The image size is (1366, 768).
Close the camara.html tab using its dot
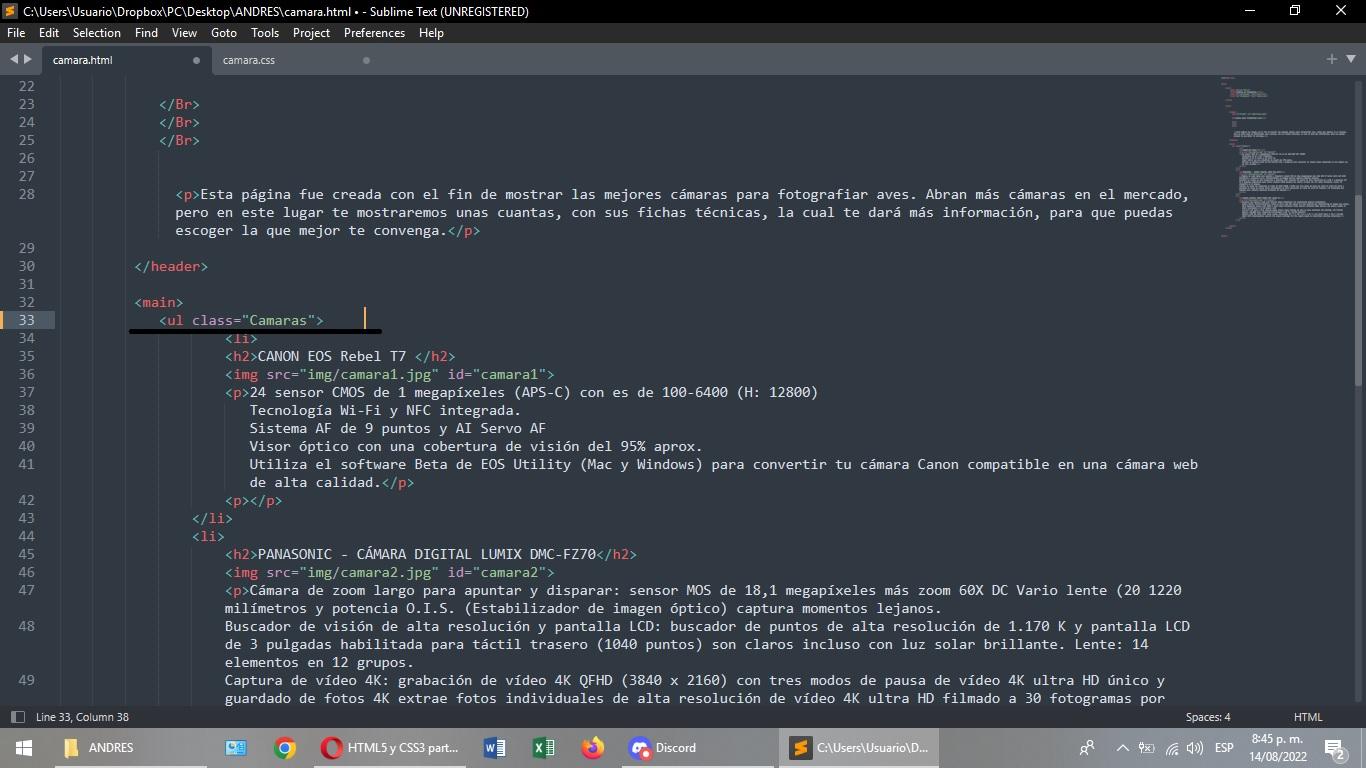[x=196, y=60]
